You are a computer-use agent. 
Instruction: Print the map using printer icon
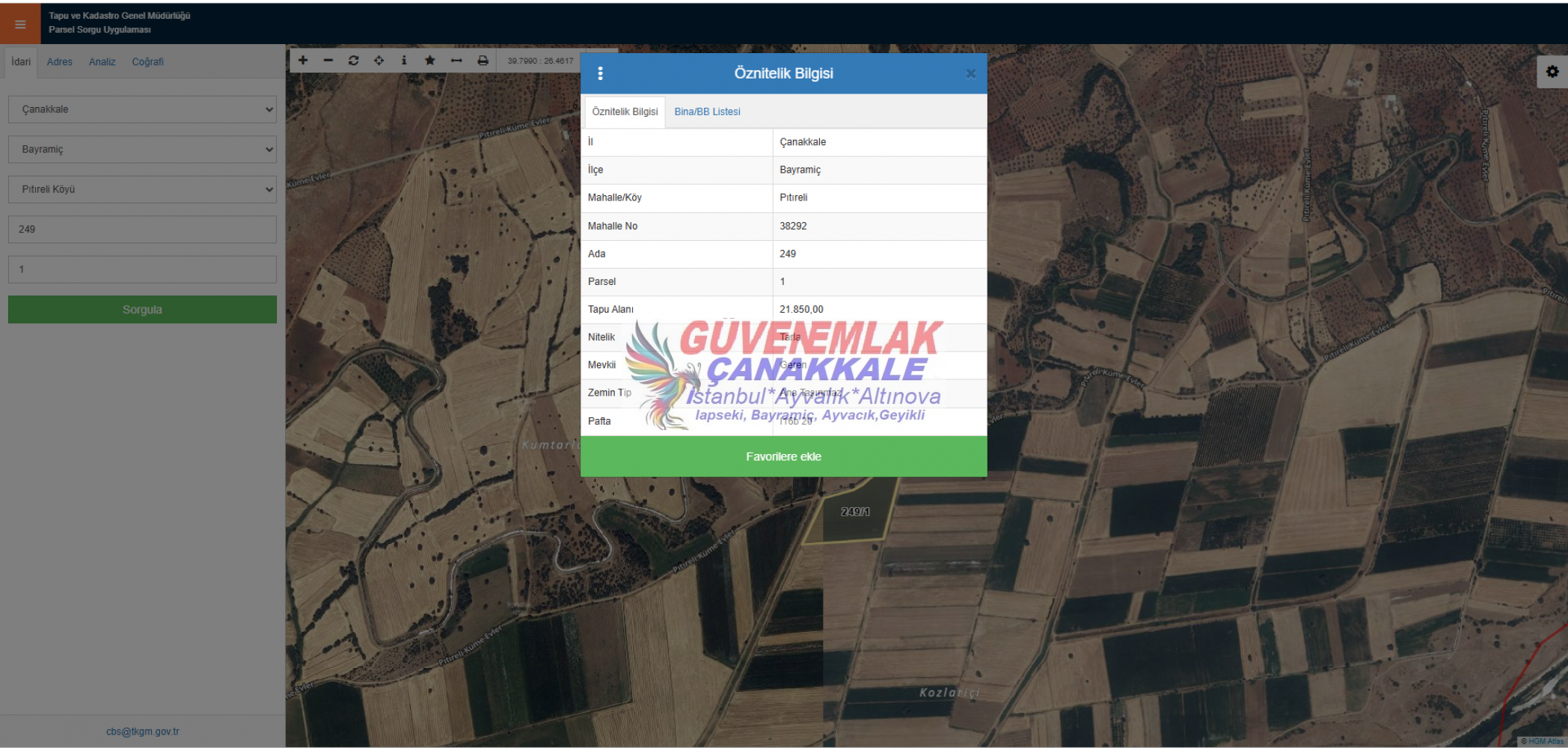point(483,61)
